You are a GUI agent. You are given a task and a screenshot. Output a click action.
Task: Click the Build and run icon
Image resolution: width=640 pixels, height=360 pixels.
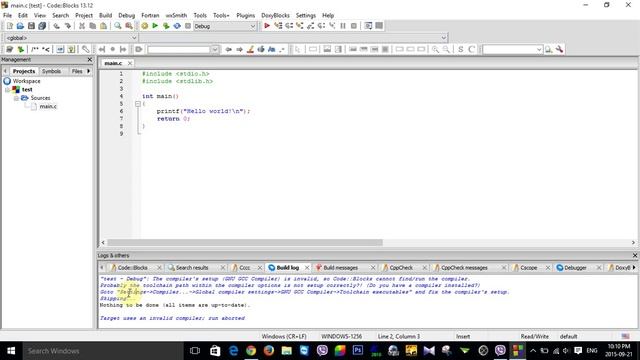(x=166, y=26)
